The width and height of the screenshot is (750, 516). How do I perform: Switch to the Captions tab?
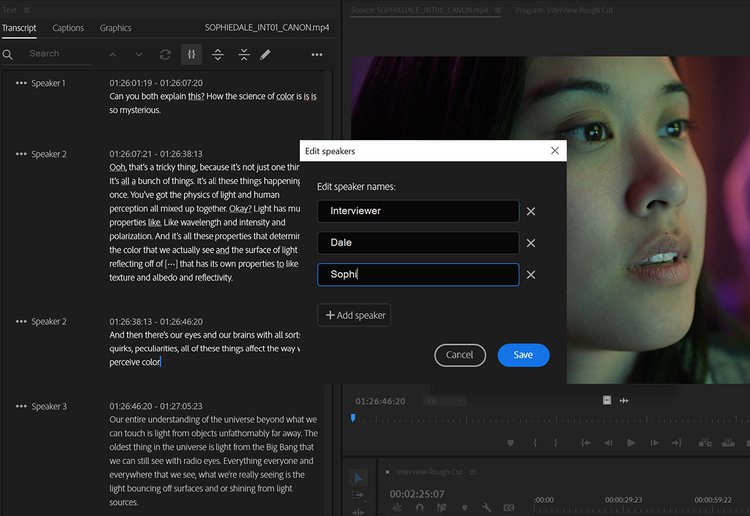click(x=68, y=28)
